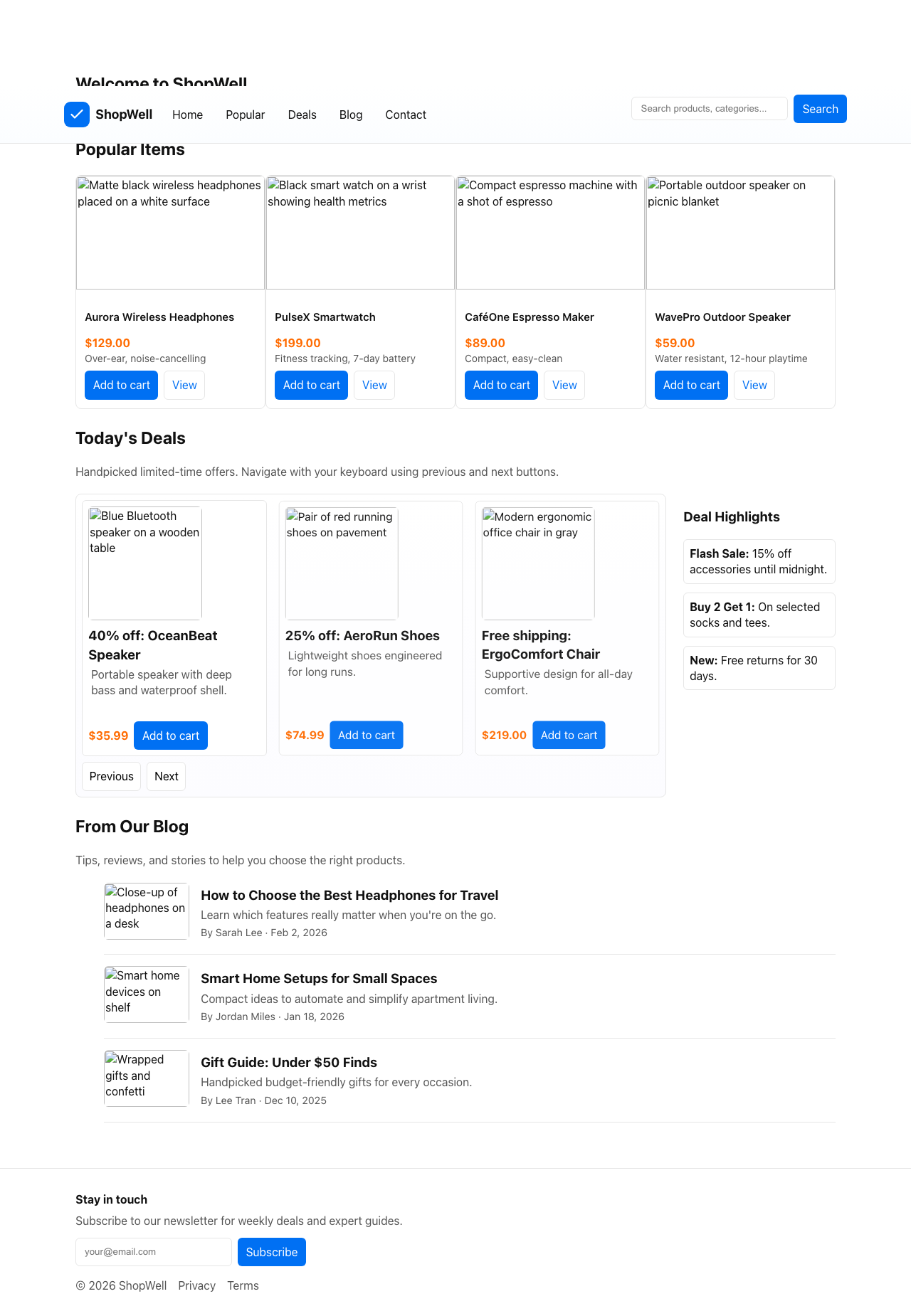The image size is (911, 1316).
Task: View the PulseX Smartwatch details
Action: pos(374,385)
